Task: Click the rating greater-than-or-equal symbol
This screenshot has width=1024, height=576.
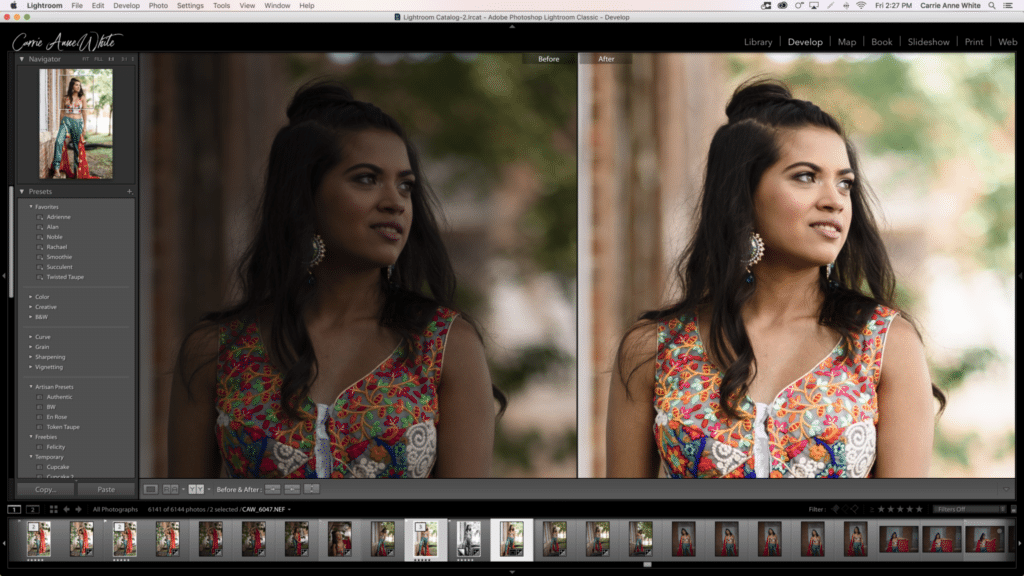Action: tap(871, 509)
